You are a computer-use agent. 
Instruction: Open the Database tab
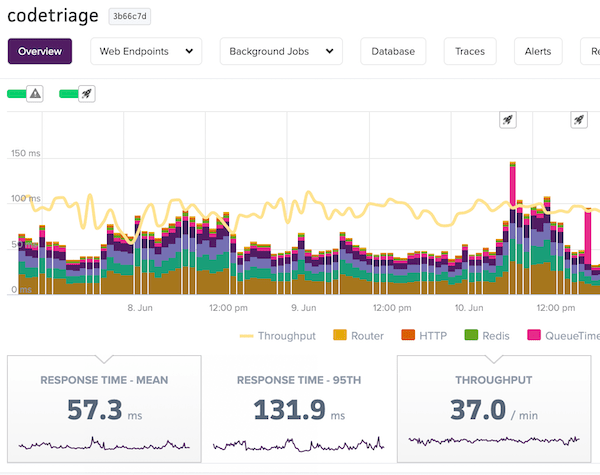click(393, 51)
